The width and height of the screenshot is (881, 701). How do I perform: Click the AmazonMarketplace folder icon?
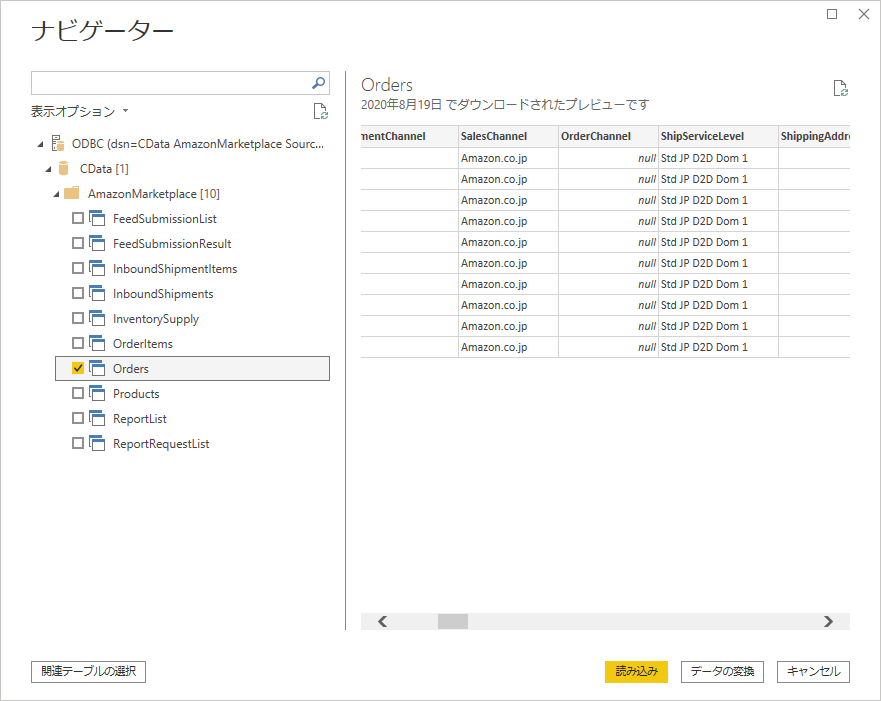coord(72,194)
